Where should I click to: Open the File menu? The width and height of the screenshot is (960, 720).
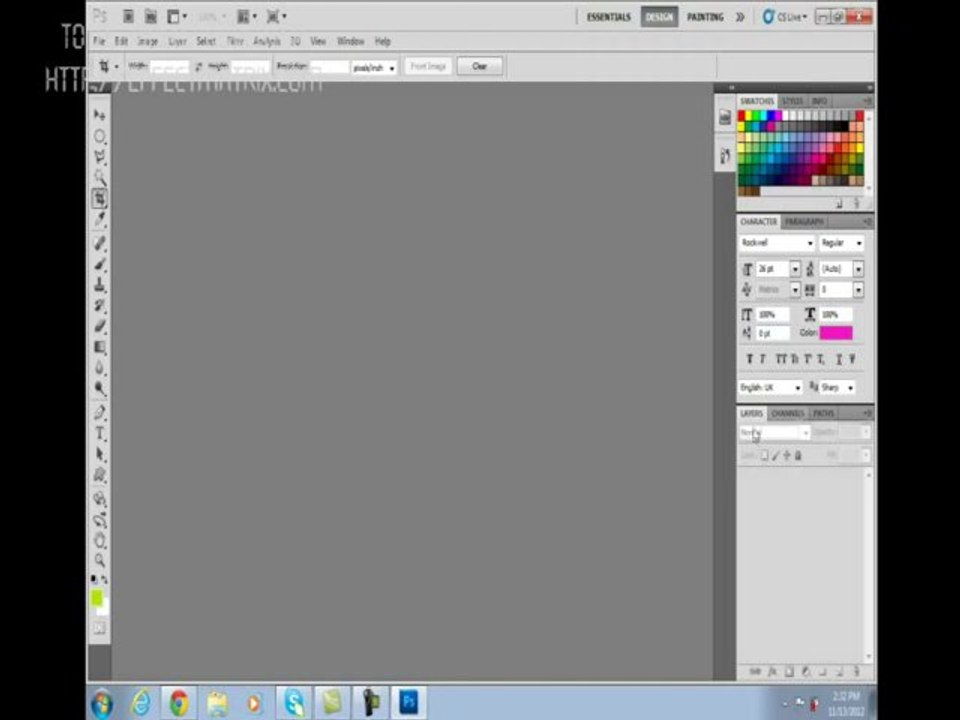(x=99, y=41)
